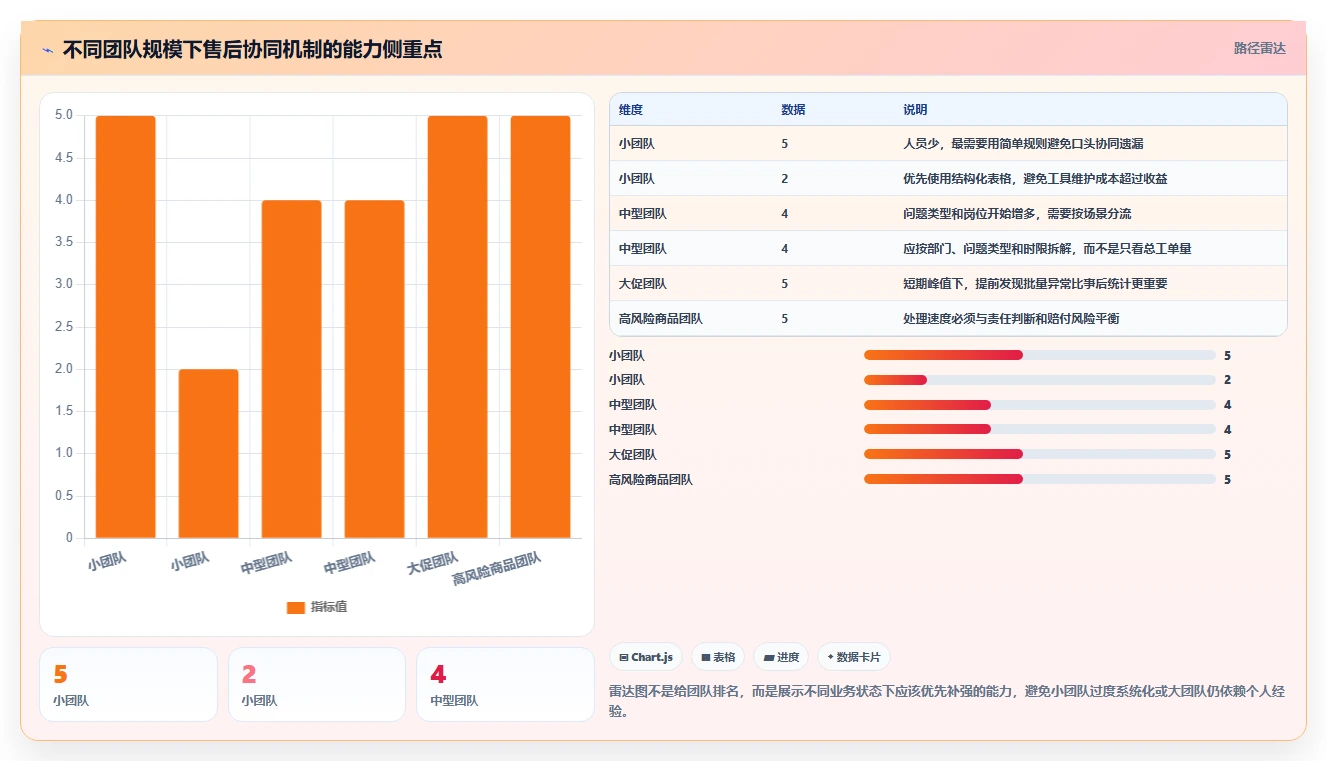Viewport: 1327px width, 761px height.
Task: Click the 大促团队 x-axis label
Action: click(433, 563)
